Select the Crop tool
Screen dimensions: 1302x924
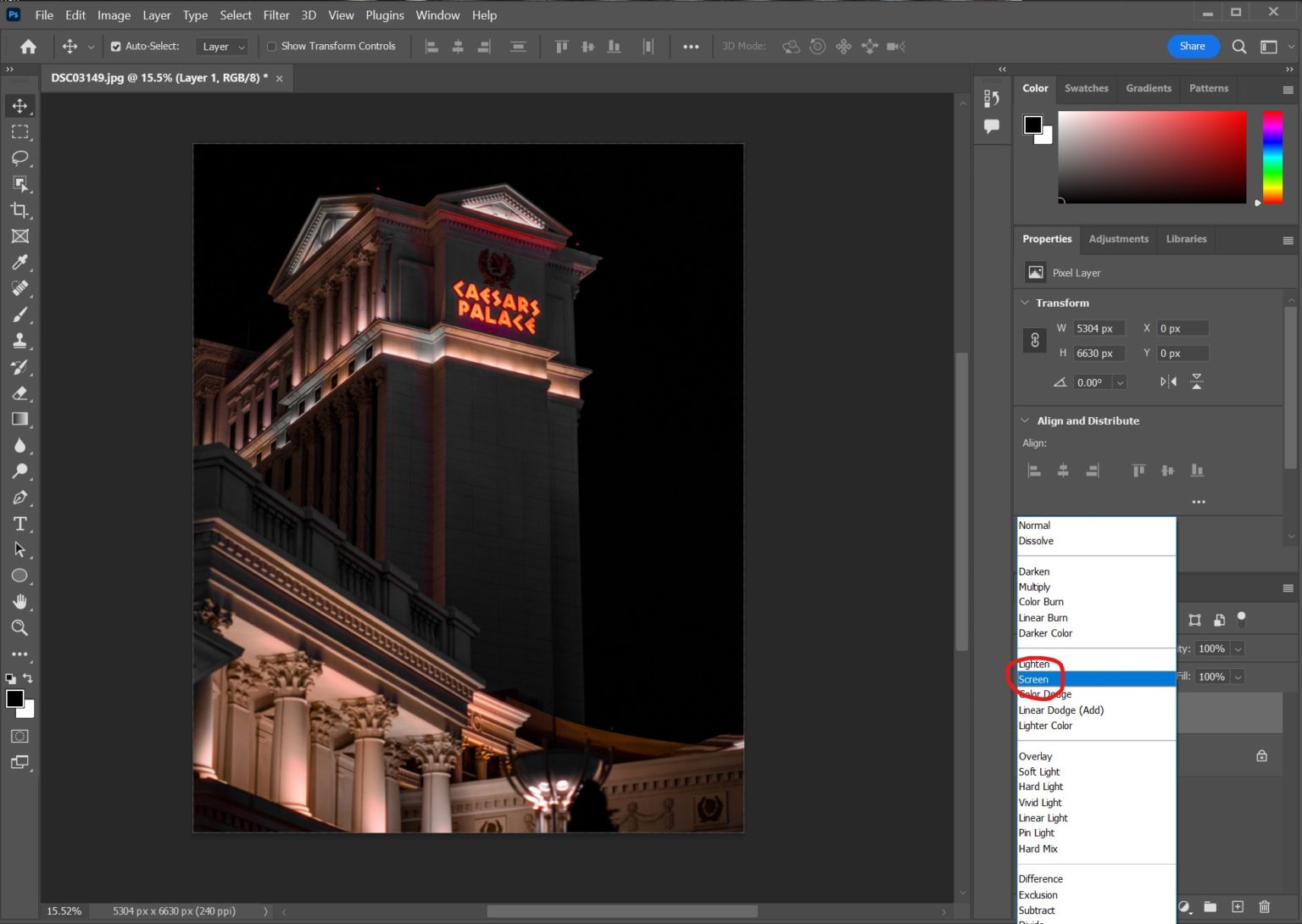coord(19,209)
